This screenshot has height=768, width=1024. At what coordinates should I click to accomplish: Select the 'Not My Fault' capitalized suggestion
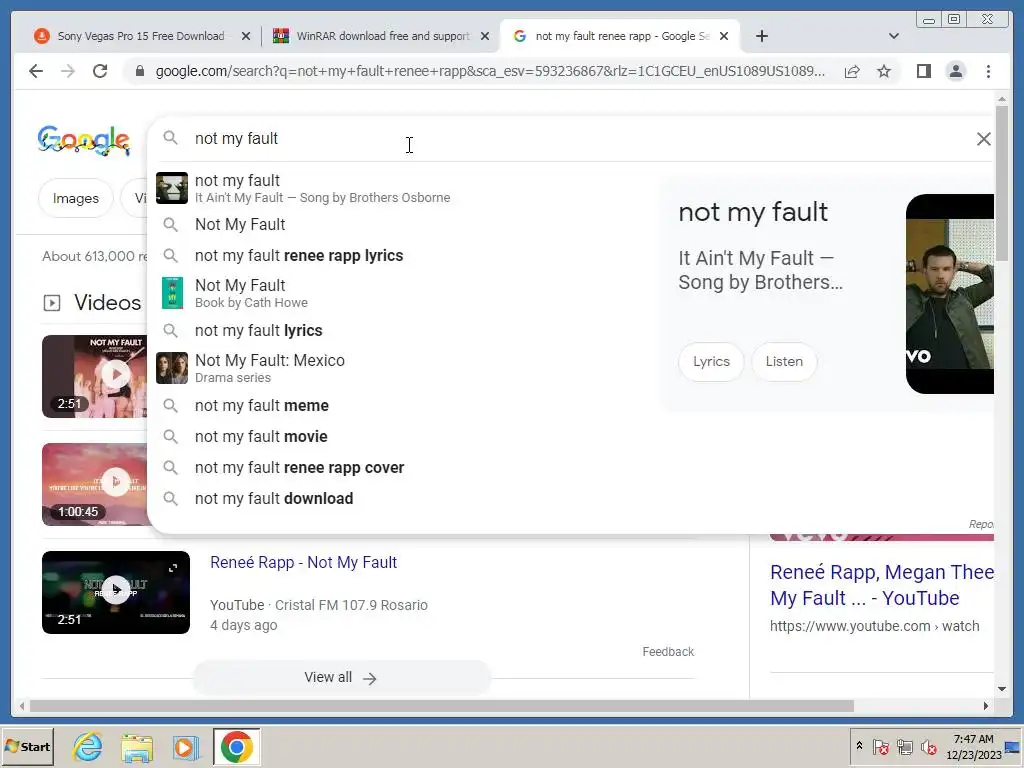tap(405, 225)
